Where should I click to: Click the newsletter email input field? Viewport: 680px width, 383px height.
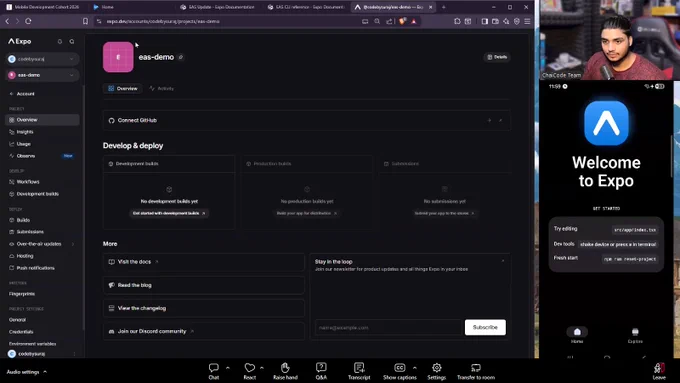pos(389,327)
